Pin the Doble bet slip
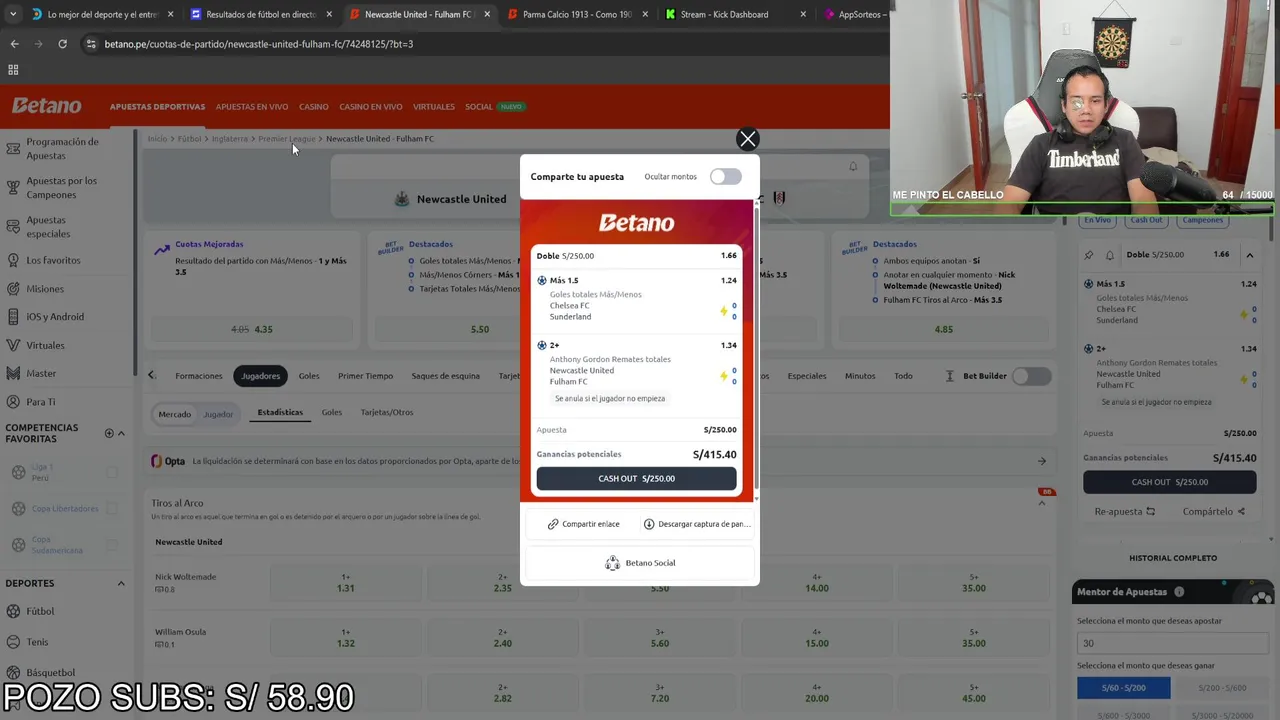Image resolution: width=1280 pixels, height=720 pixels. tap(1089, 255)
